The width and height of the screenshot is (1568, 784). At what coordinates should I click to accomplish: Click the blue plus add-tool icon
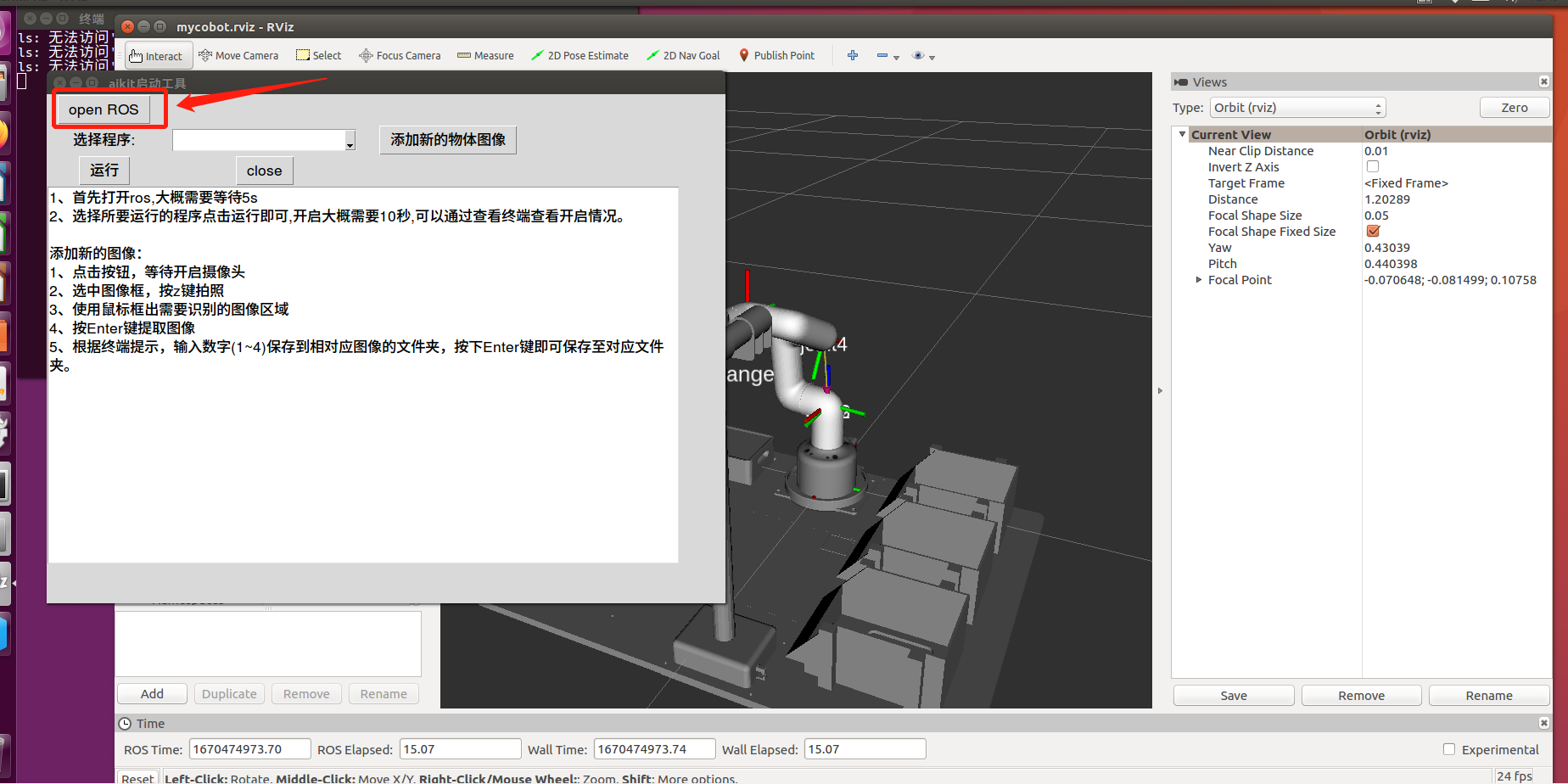point(853,56)
